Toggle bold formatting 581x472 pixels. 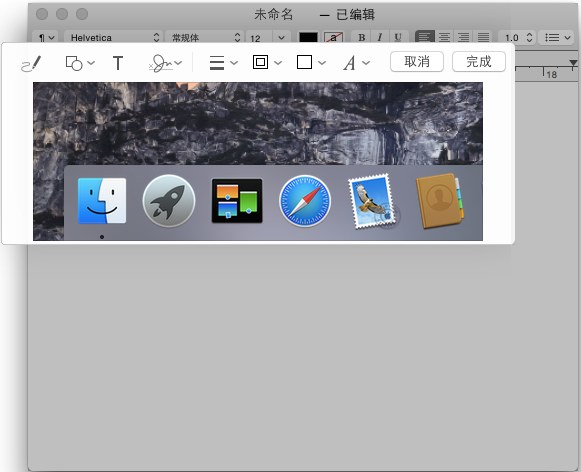(362, 37)
